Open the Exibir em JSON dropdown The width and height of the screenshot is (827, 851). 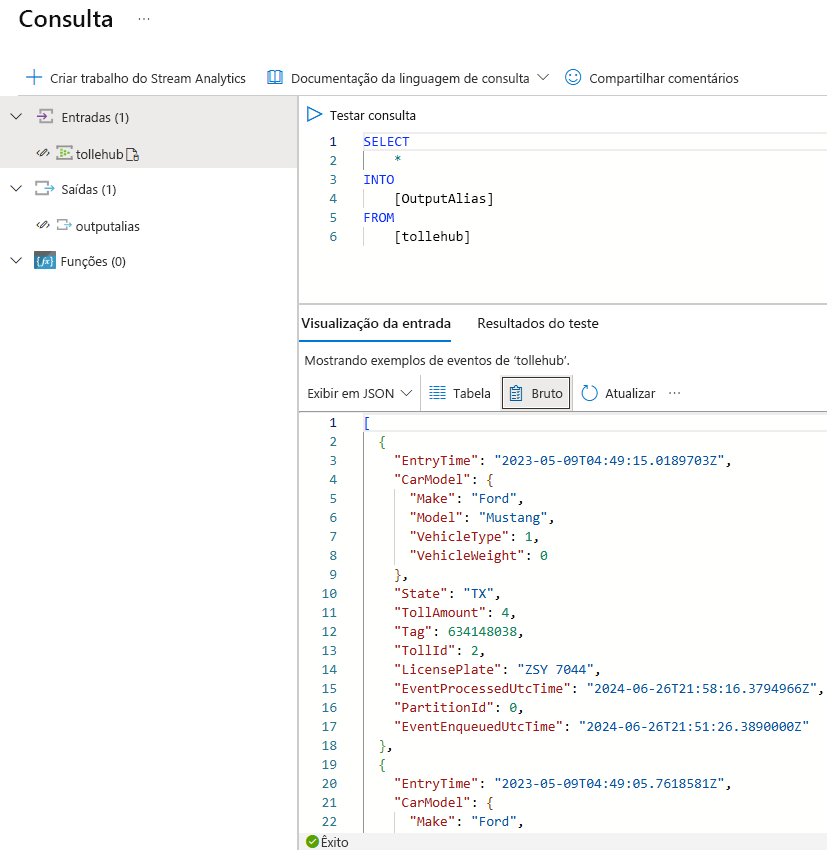click(x=359, y=394)
